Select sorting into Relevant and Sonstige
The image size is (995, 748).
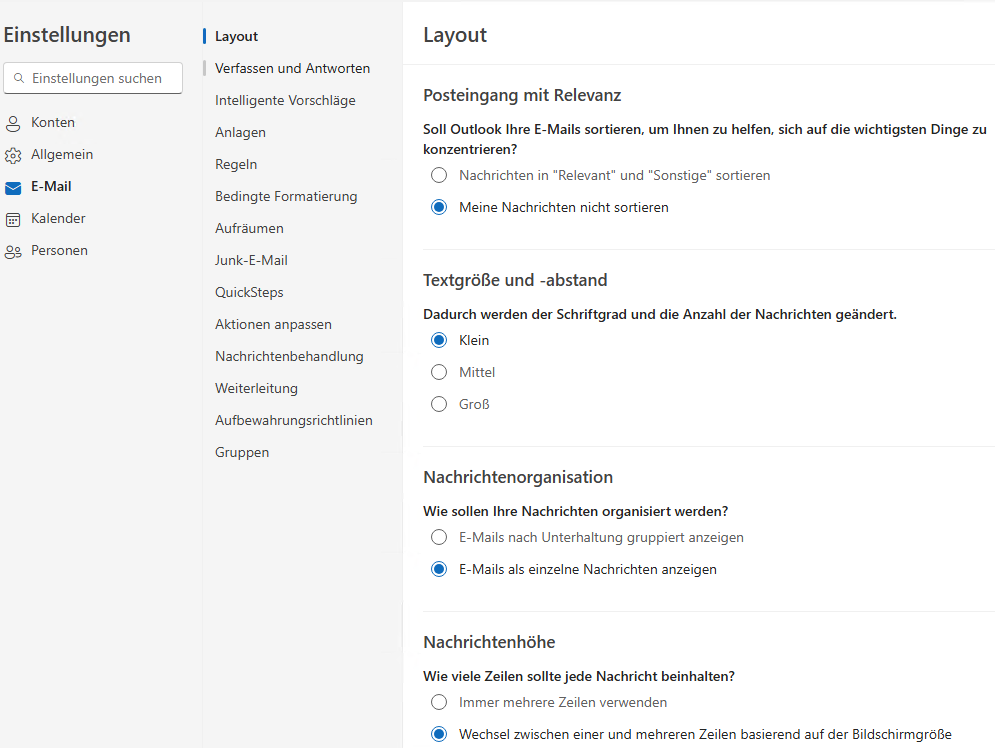coord(438,174)
